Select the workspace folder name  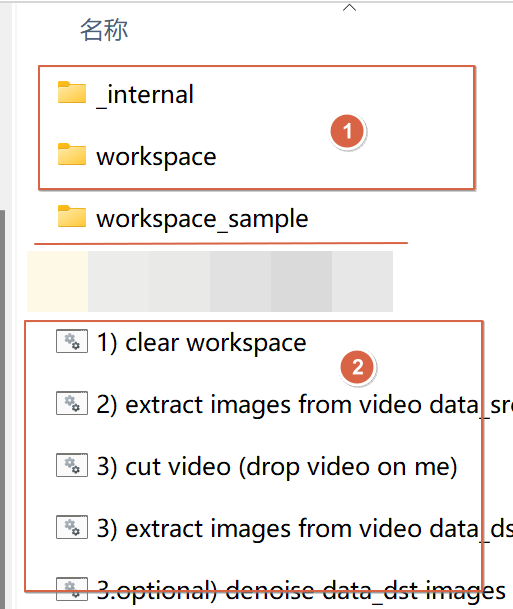tap(156, 157)
